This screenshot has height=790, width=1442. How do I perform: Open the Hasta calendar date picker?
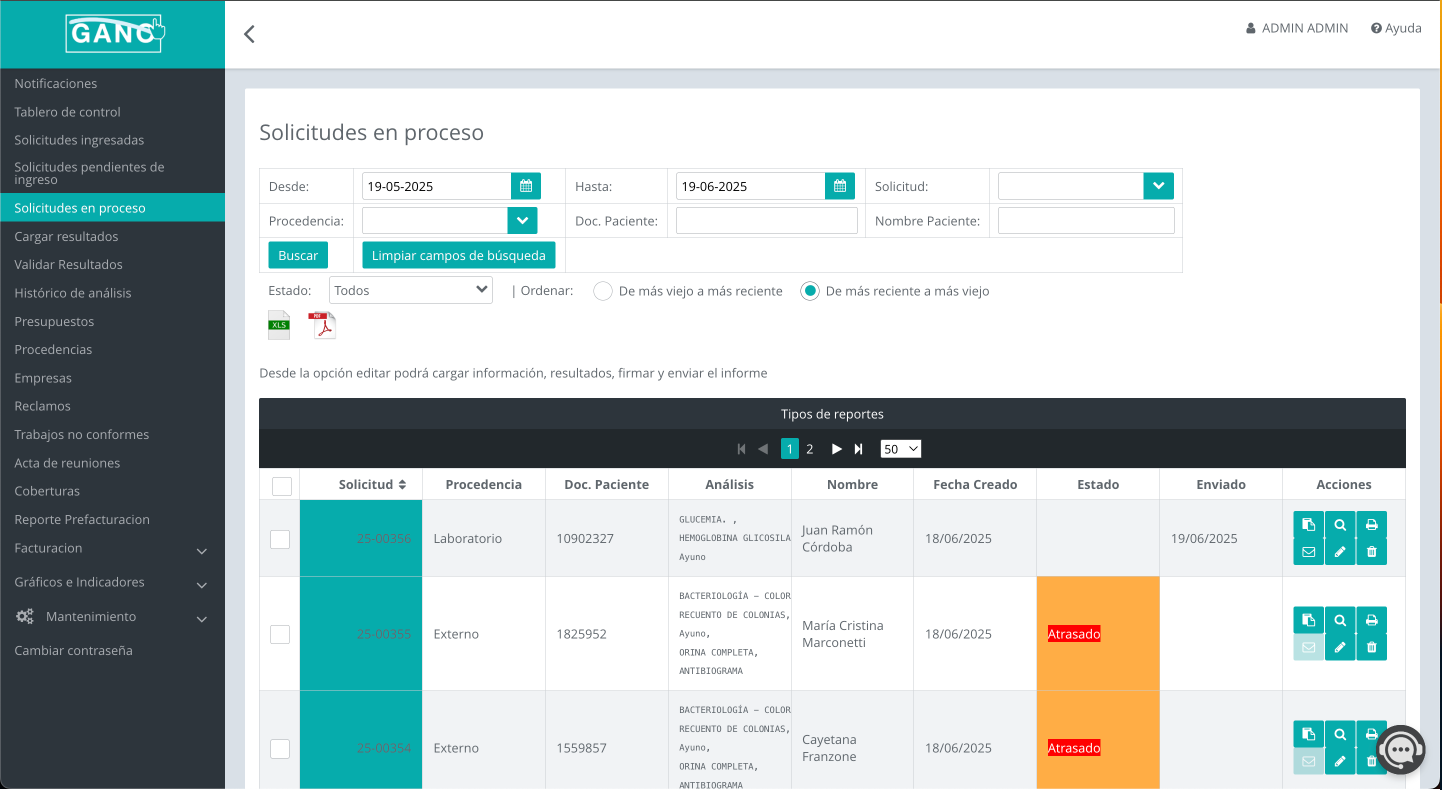point(839,185)
